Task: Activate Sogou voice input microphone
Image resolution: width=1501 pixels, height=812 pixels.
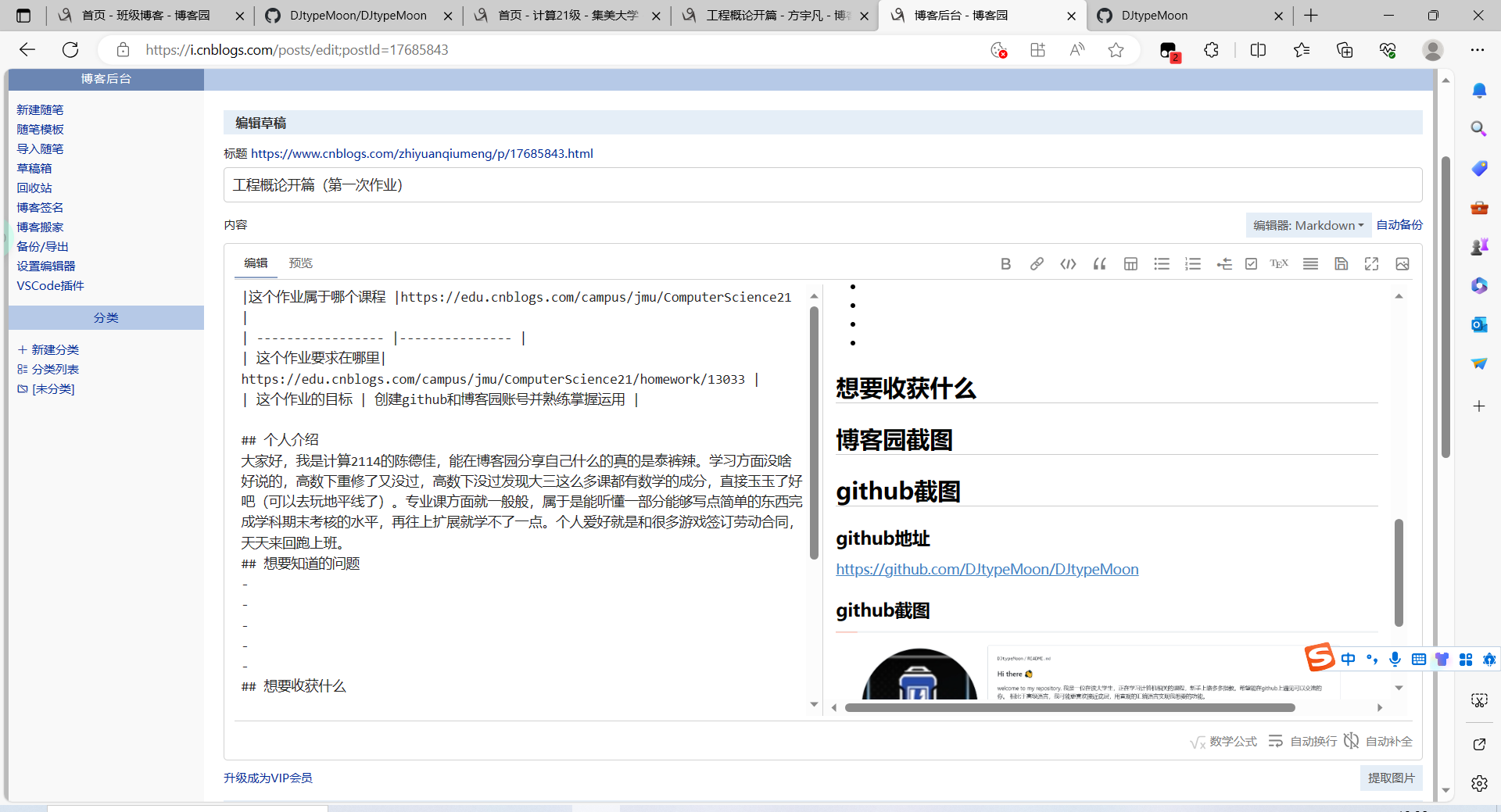Action: [x=1395, y=659]
